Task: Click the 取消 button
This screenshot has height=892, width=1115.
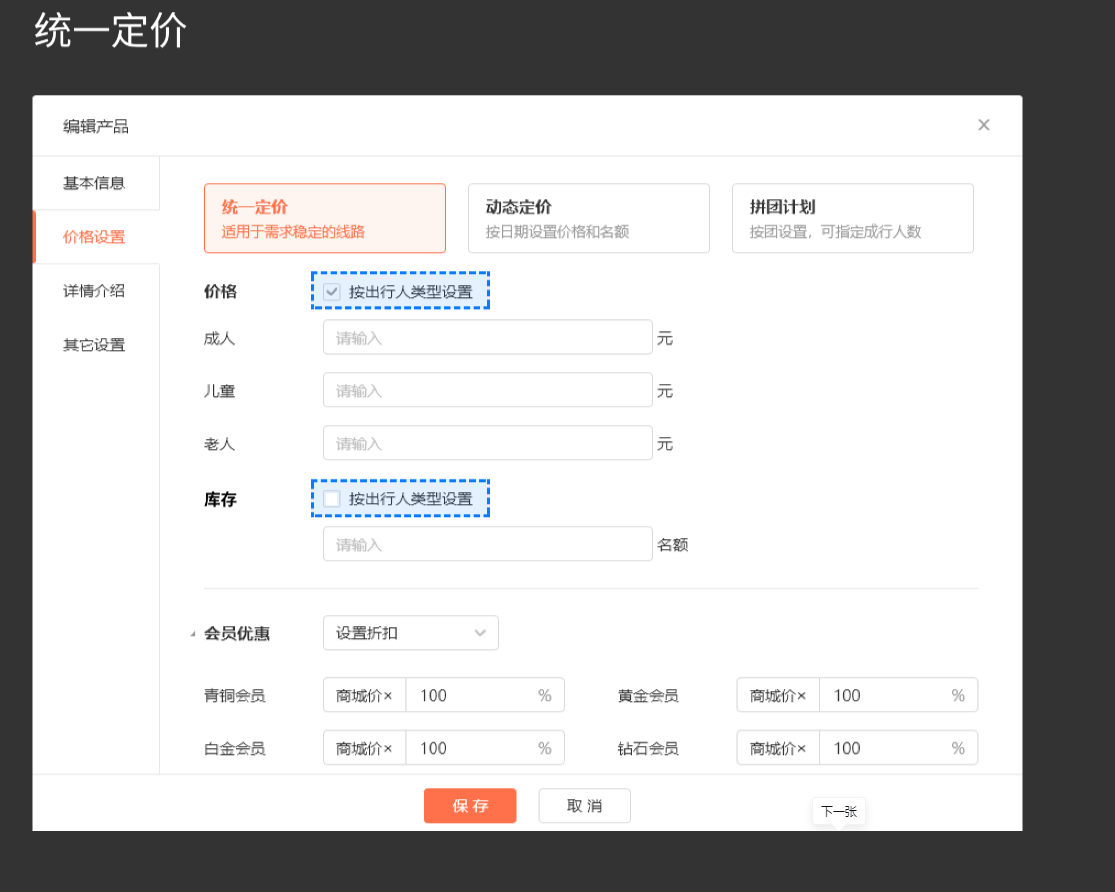Action: point(585,806)
